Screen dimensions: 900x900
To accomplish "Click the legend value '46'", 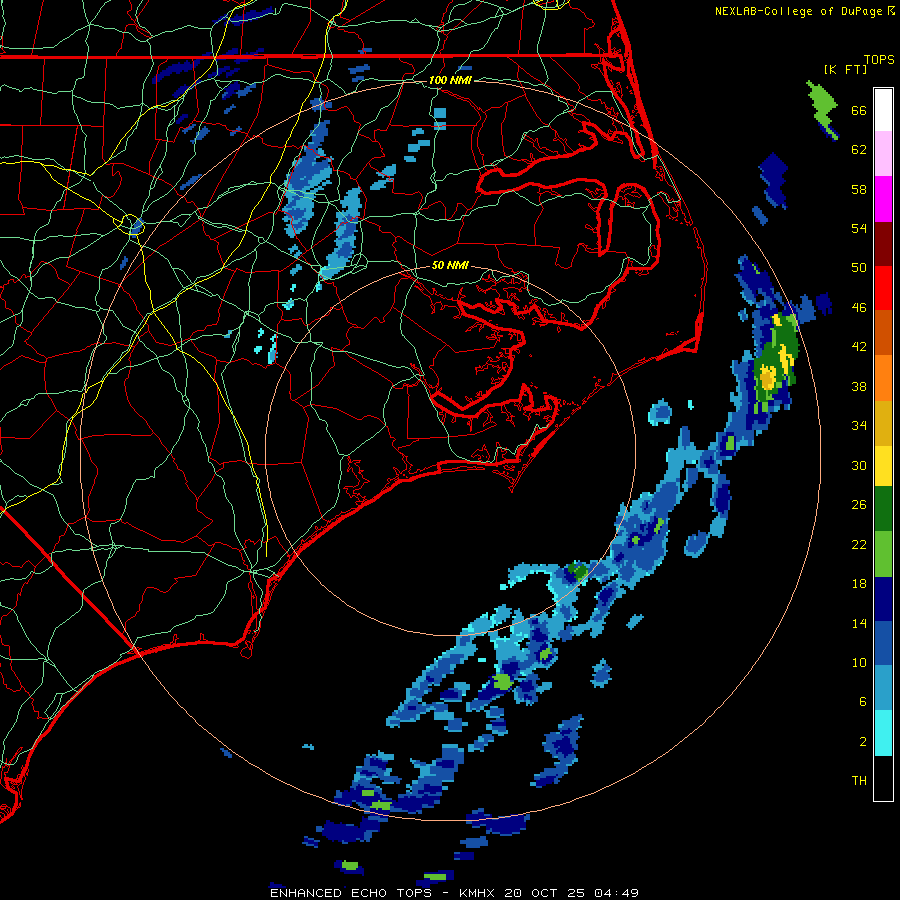I will pos(859,308).
